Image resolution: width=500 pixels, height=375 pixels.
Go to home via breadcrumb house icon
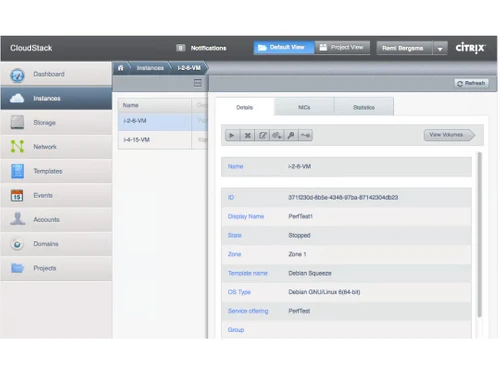coord(121,68)
